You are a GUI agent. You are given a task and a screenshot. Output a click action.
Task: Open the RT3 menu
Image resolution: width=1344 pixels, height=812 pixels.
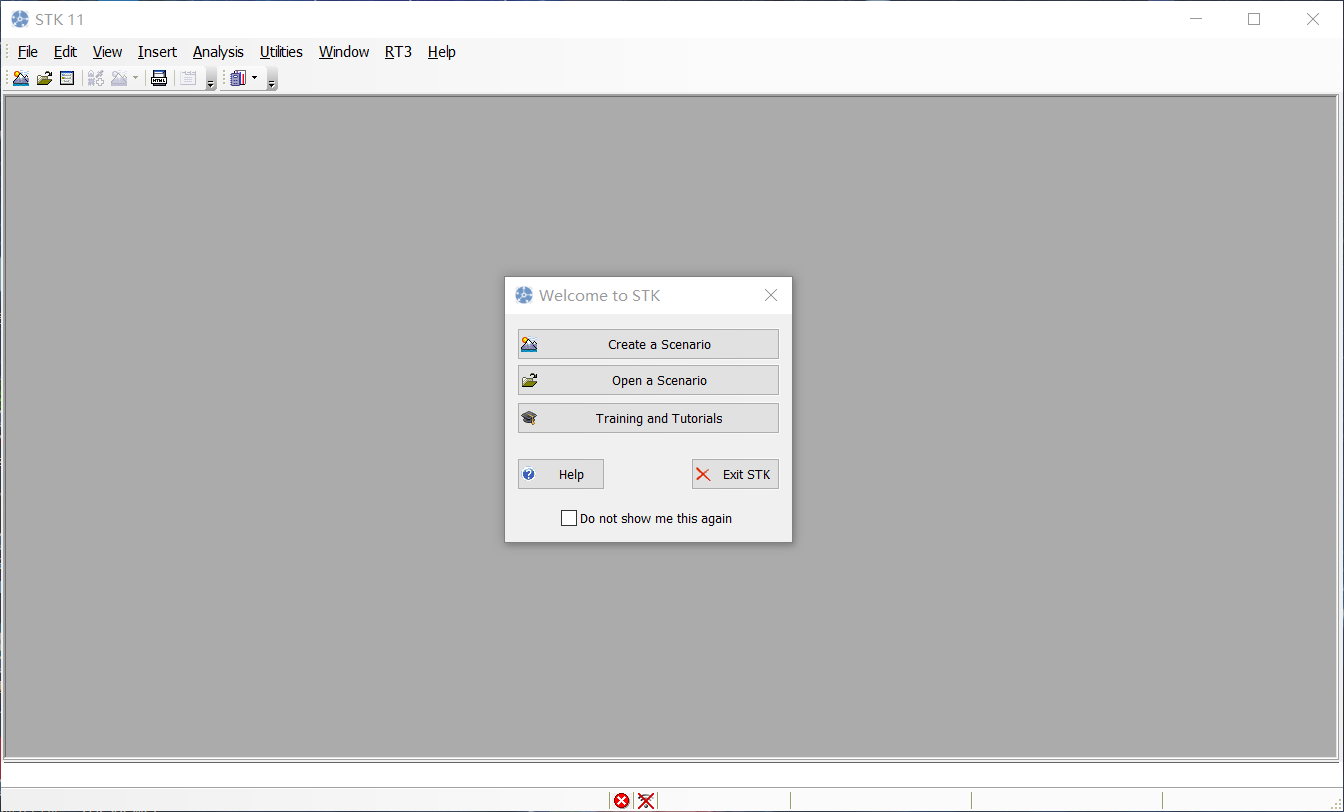tap(398, 52)
